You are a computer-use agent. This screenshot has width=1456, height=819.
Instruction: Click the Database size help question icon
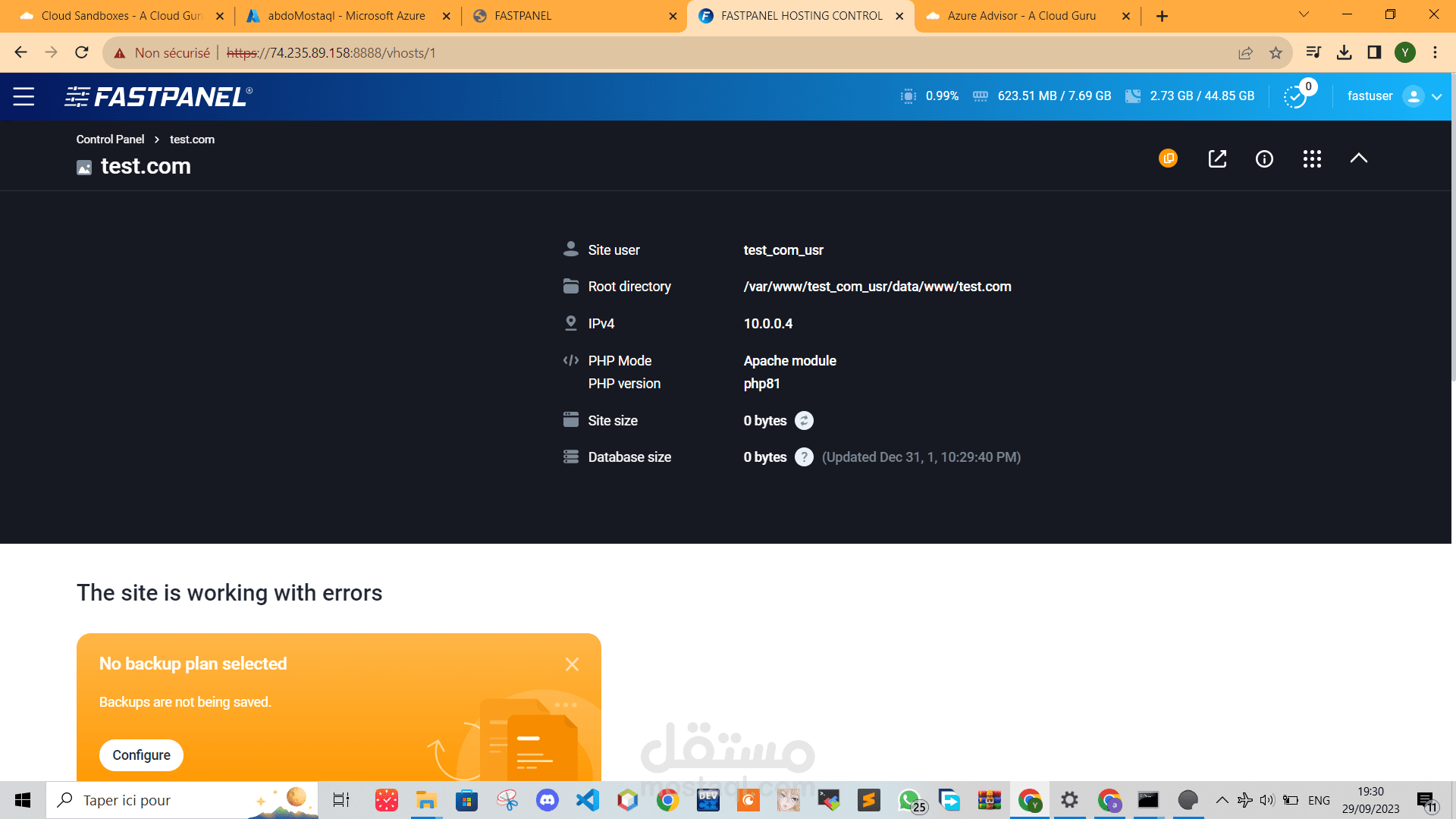804,457
